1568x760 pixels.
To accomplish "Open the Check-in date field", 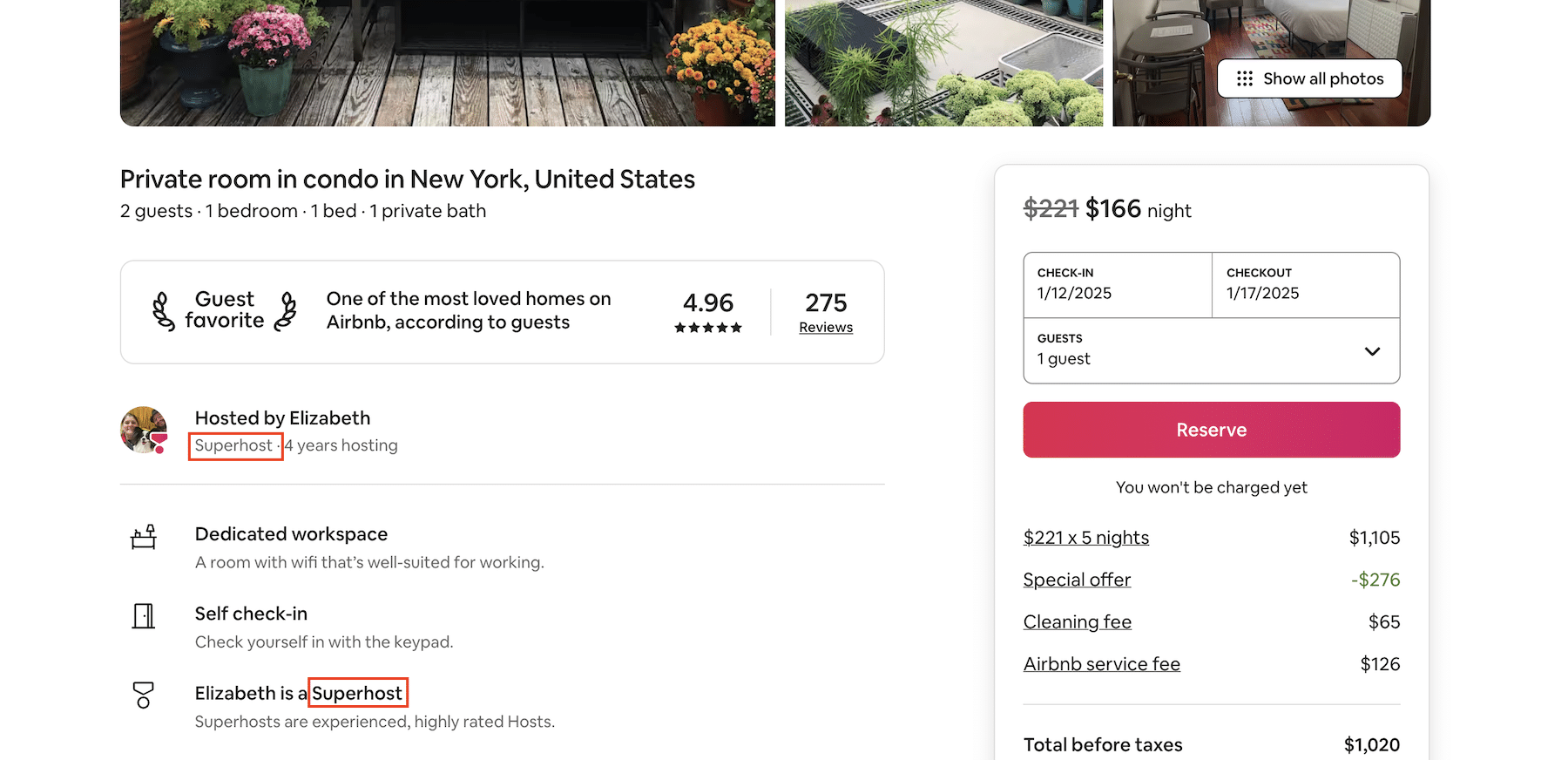I will point(1117,285).
